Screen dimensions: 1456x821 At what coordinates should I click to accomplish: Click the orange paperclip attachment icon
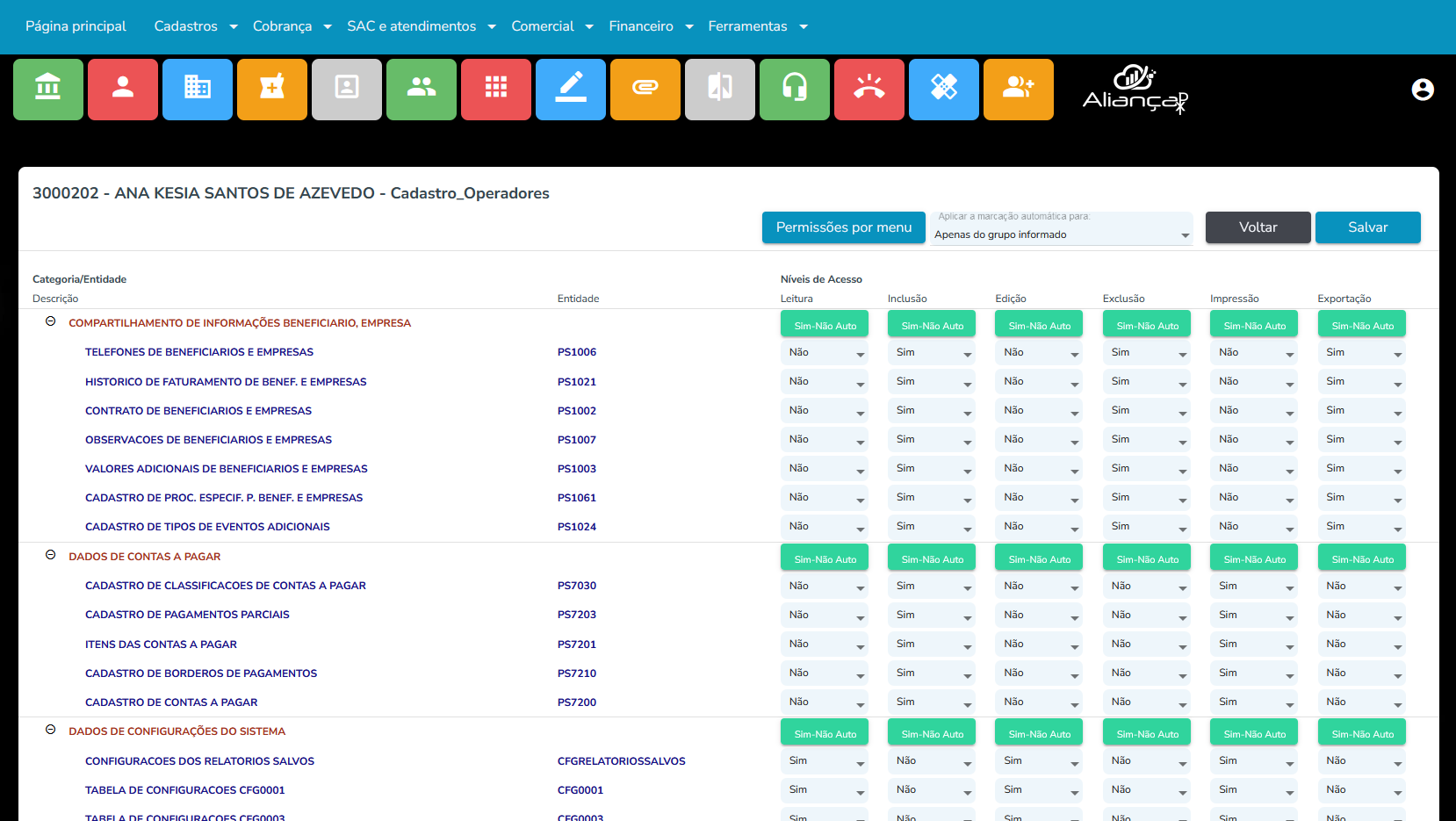(x=645, y=89)
